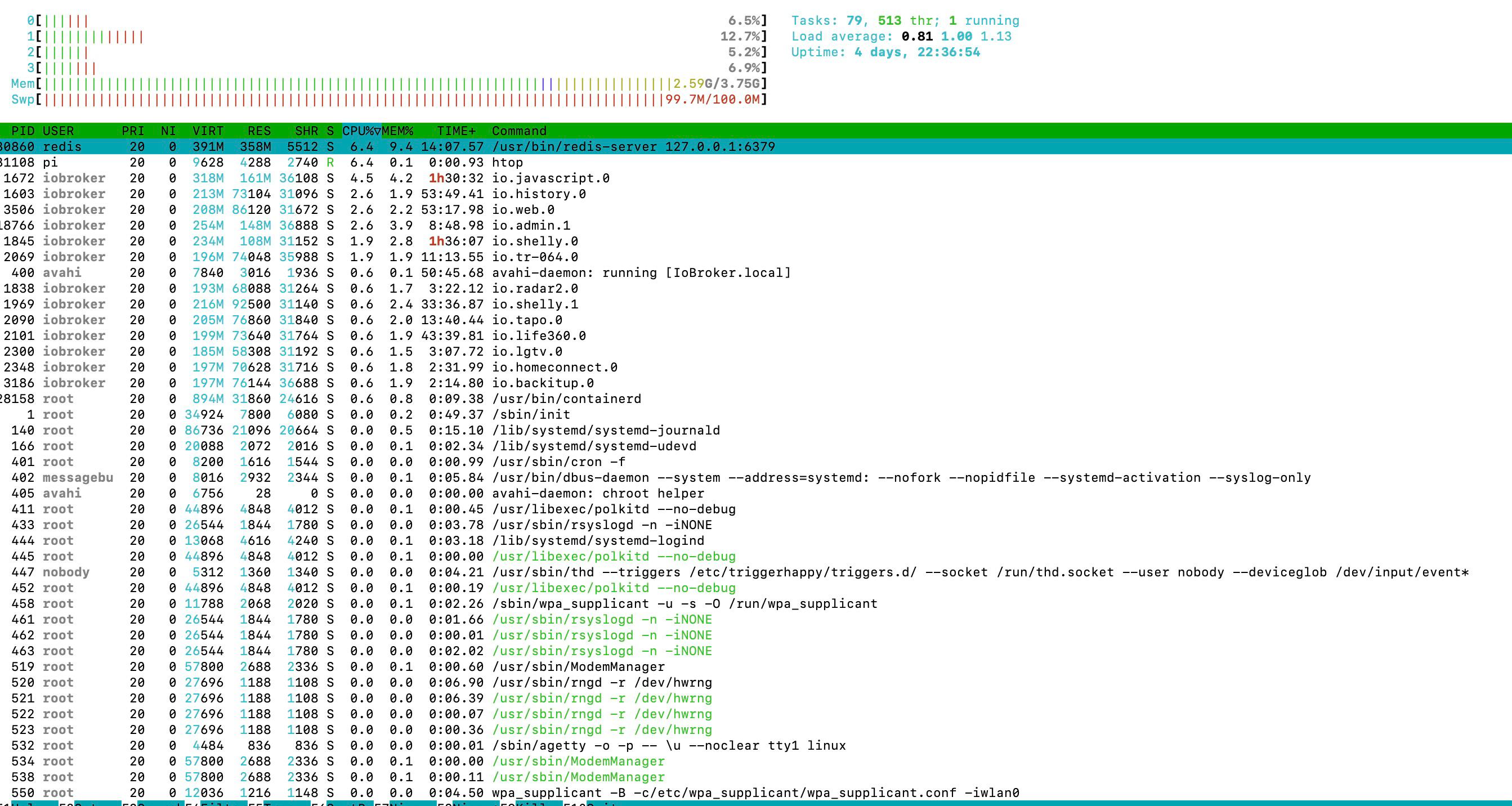Sort process list by MEM% header
The image size is (1512, 806).
coord(397,131)
